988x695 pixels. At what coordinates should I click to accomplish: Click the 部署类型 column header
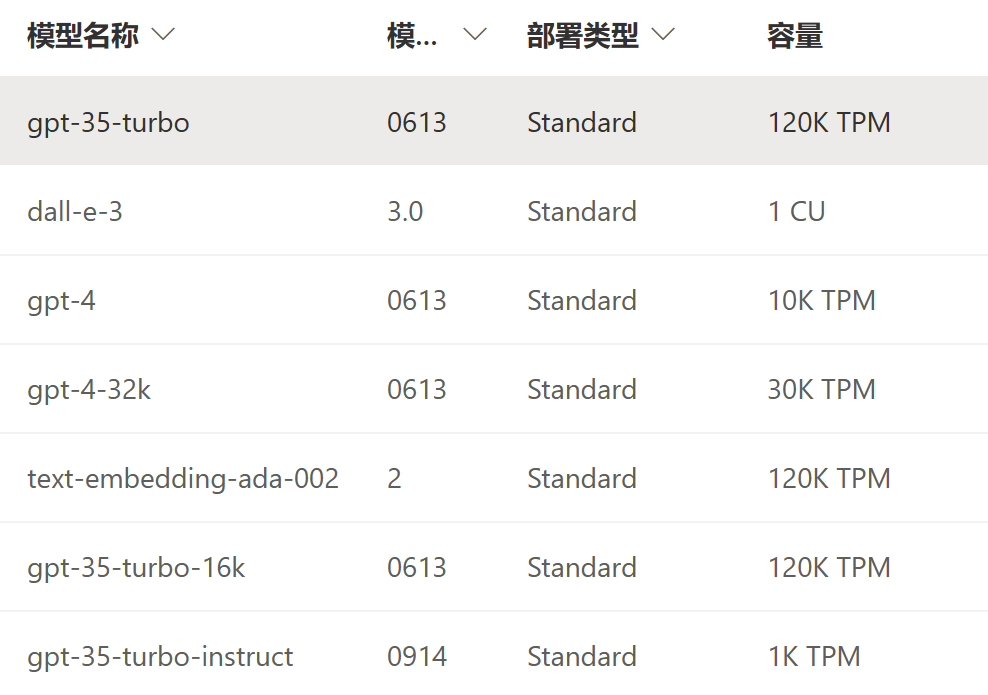coord(583,35)
